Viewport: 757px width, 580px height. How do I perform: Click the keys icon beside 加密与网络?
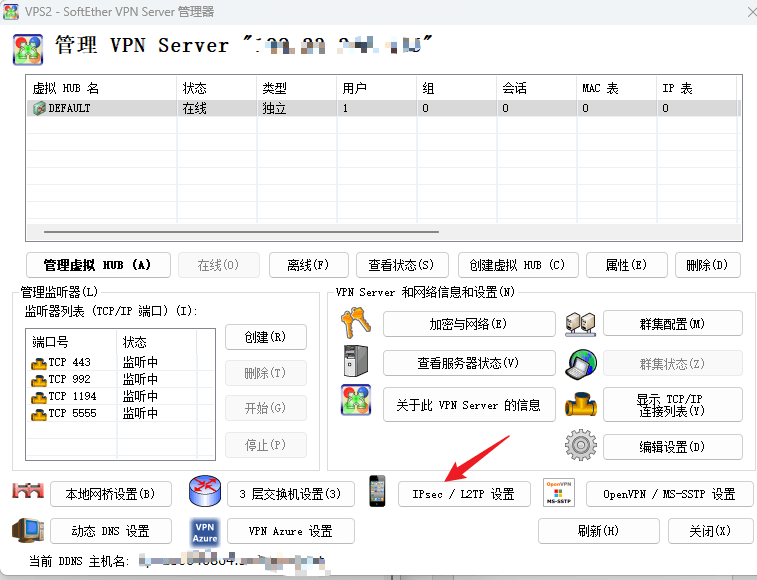(356, 323)
